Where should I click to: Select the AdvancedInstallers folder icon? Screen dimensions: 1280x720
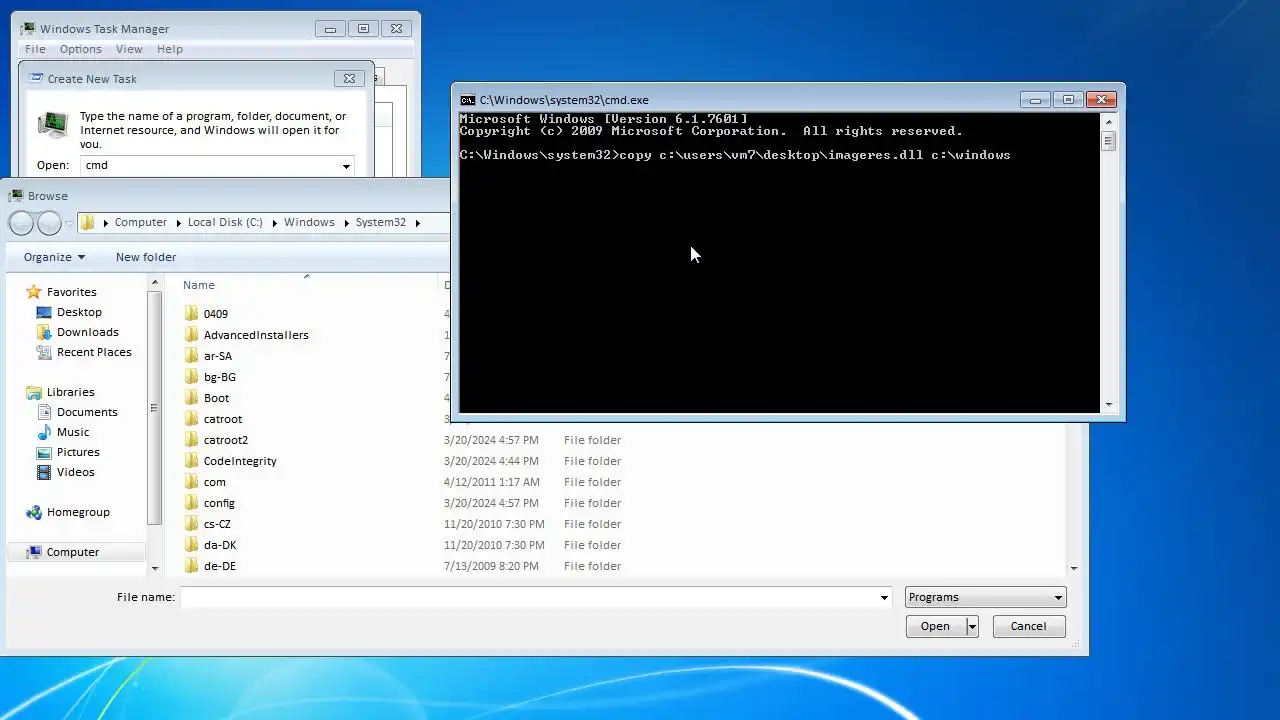click(x=192, y=335)
